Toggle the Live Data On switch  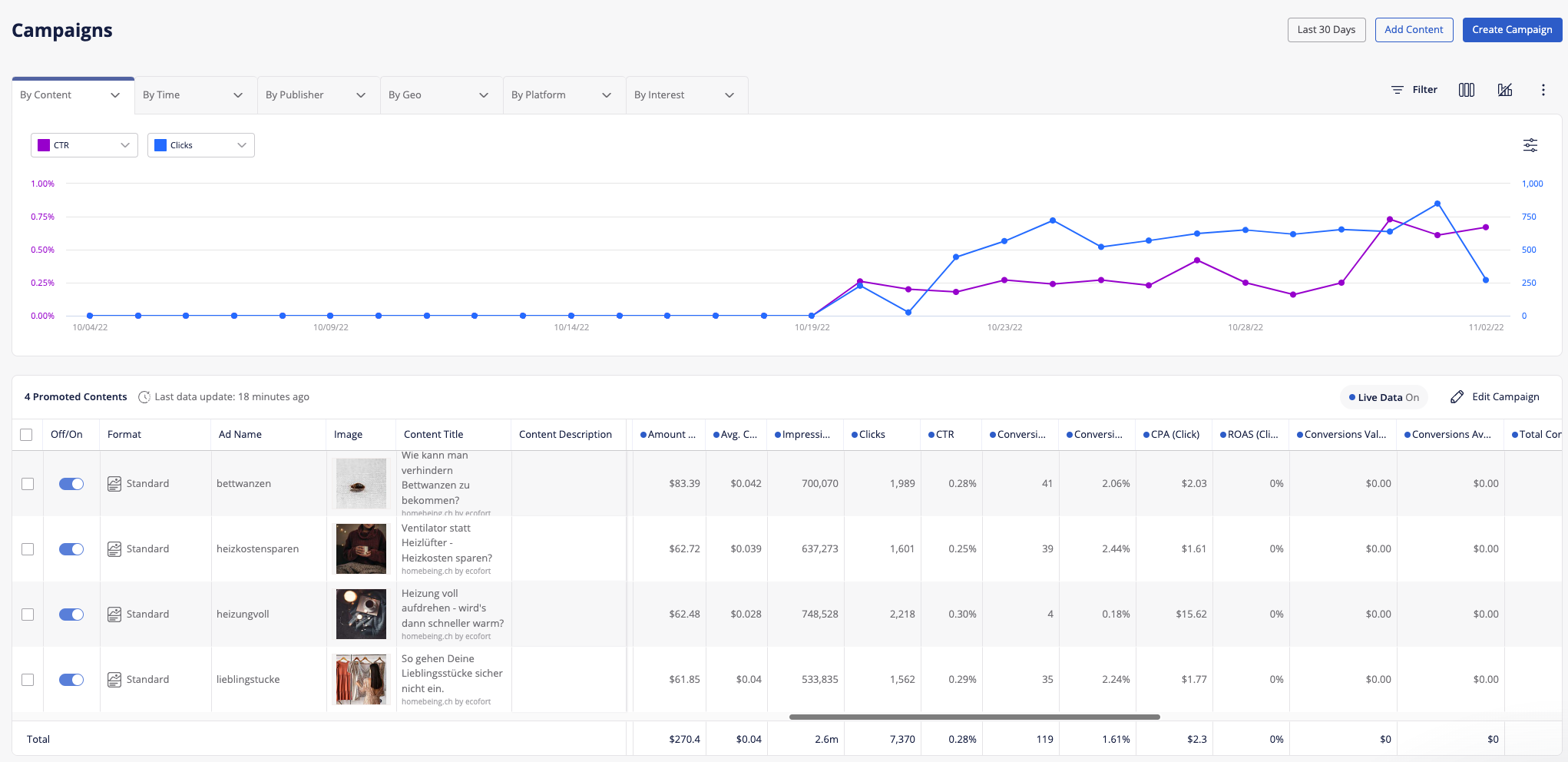tap(1384, 397)
